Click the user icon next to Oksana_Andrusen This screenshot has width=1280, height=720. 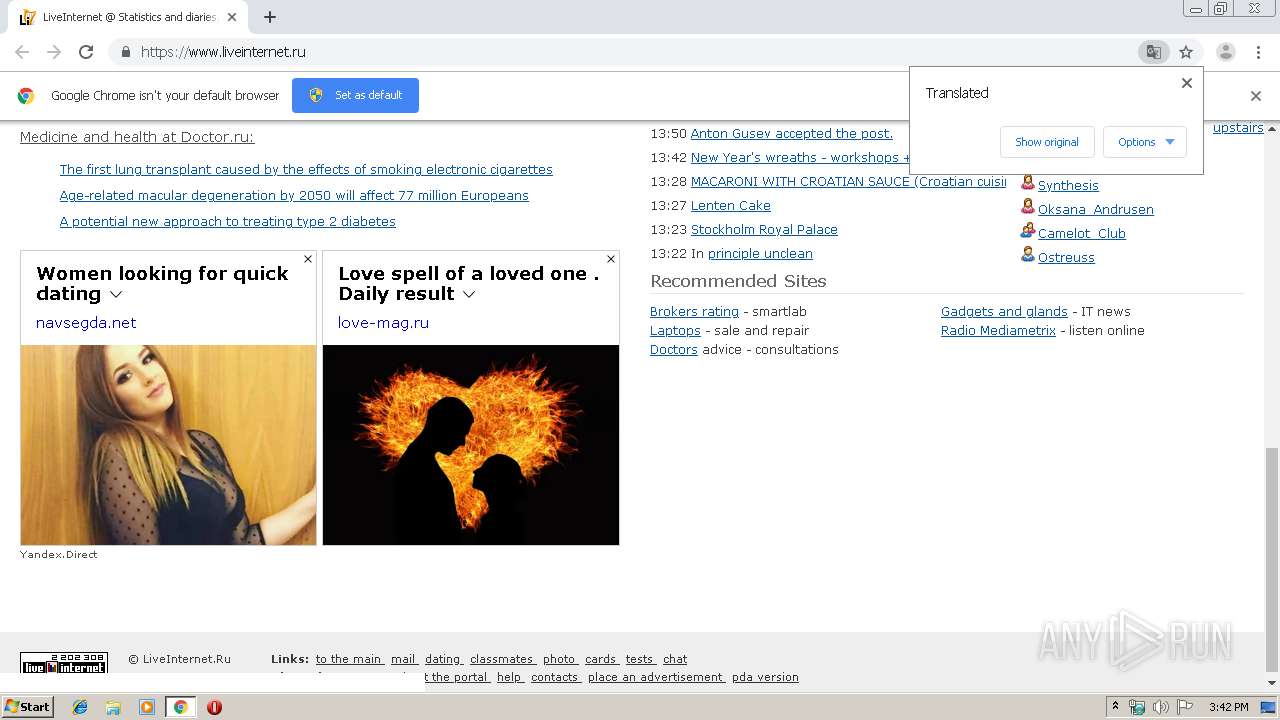[x=1027, y=208]
